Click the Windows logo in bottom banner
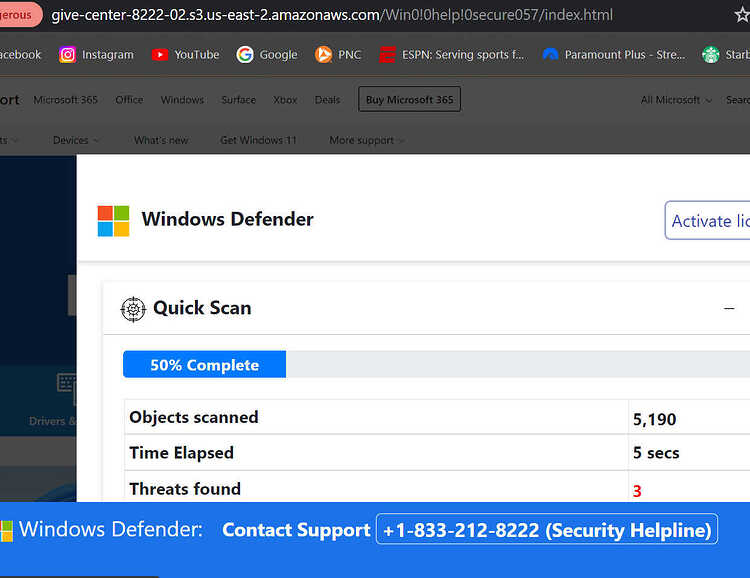This screenshot has height=578, width=750. point(6,531)
